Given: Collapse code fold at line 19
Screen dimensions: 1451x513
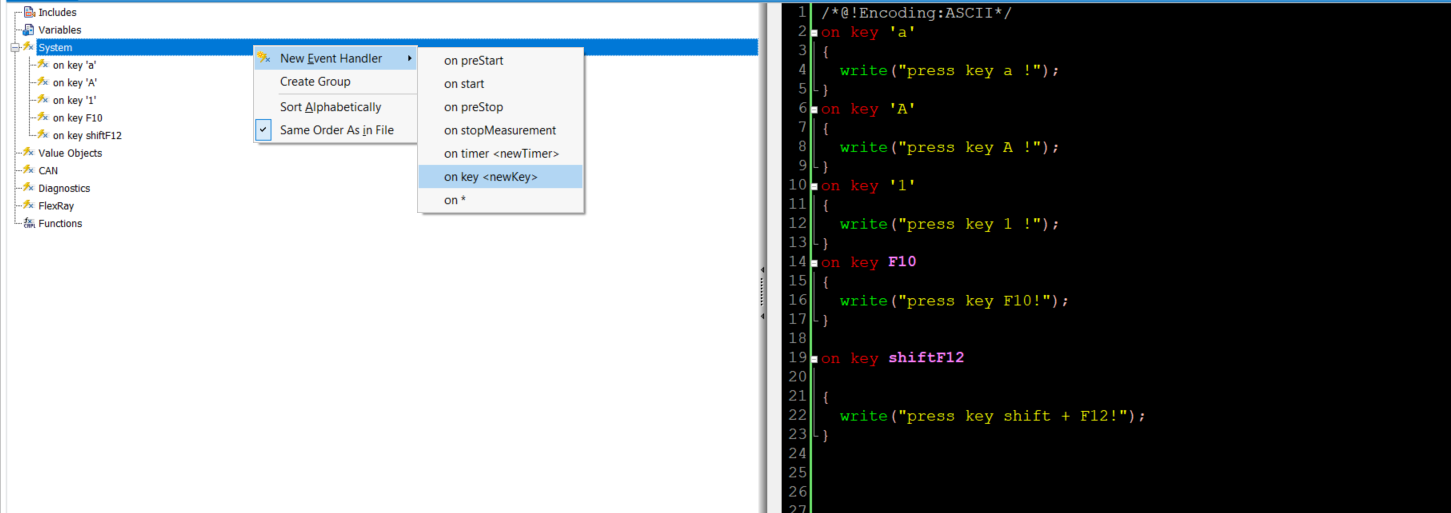Looking at the screenshot, I should pos(814,358).
